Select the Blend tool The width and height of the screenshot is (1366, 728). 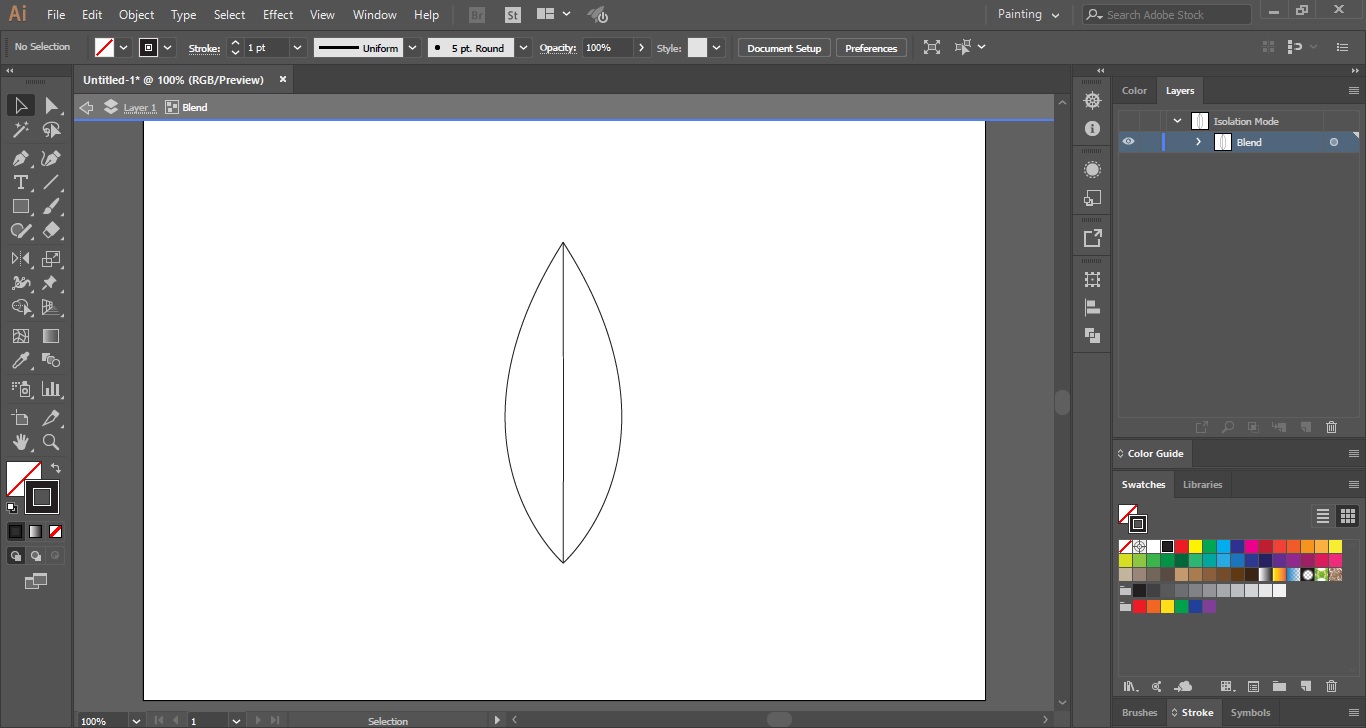(x=51, y=360)
